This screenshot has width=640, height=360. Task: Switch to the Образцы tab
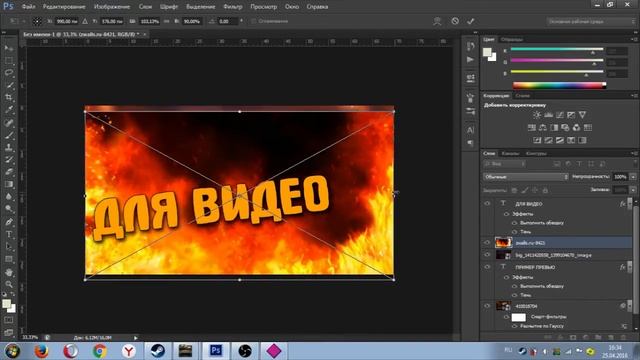(512, 40)
